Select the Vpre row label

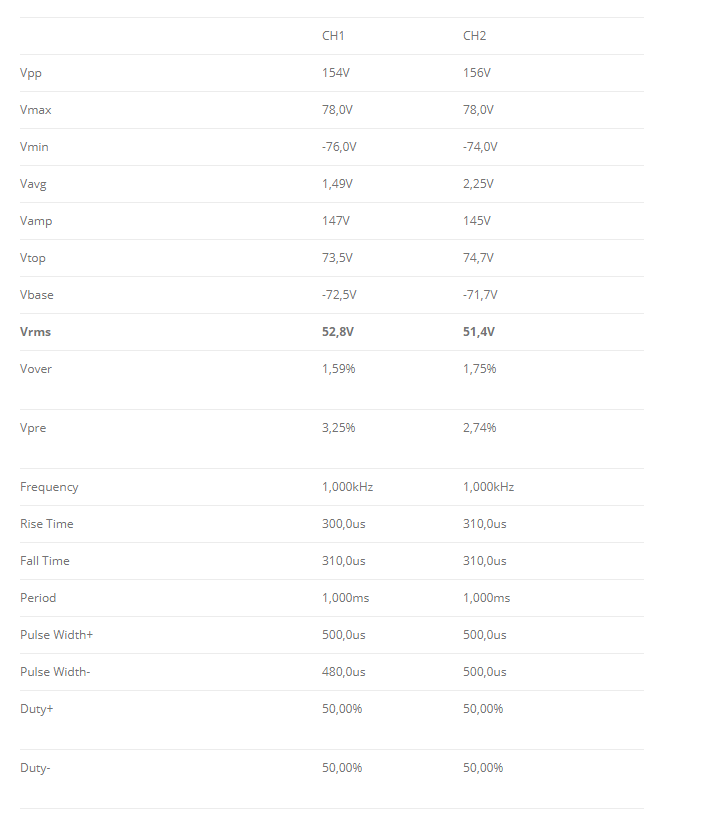33,428
